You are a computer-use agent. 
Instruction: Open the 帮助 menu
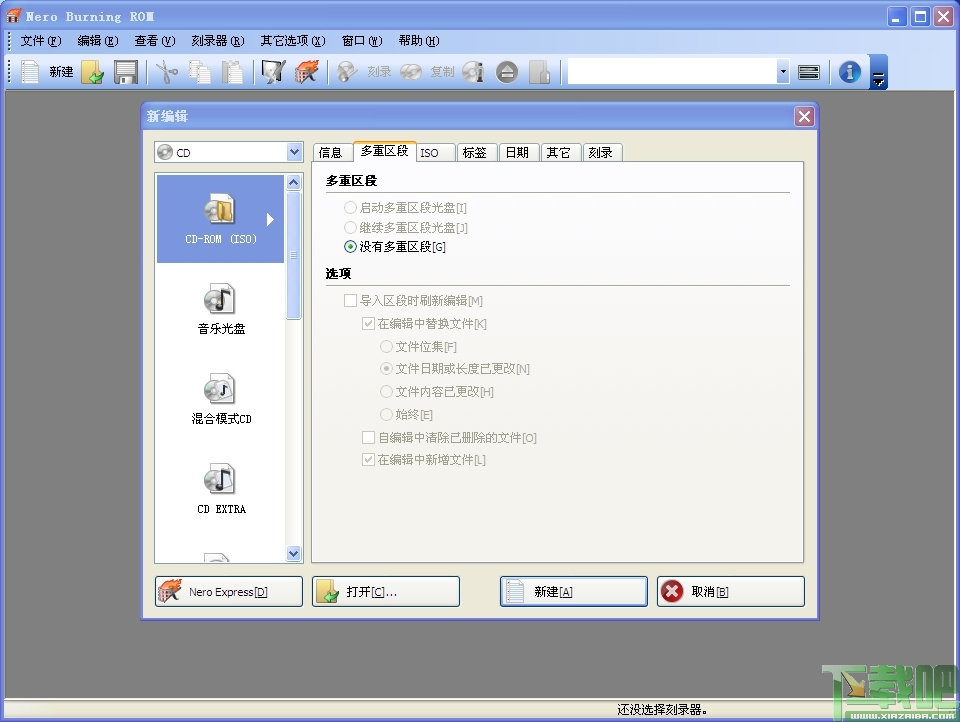click(x=419, y=41)
